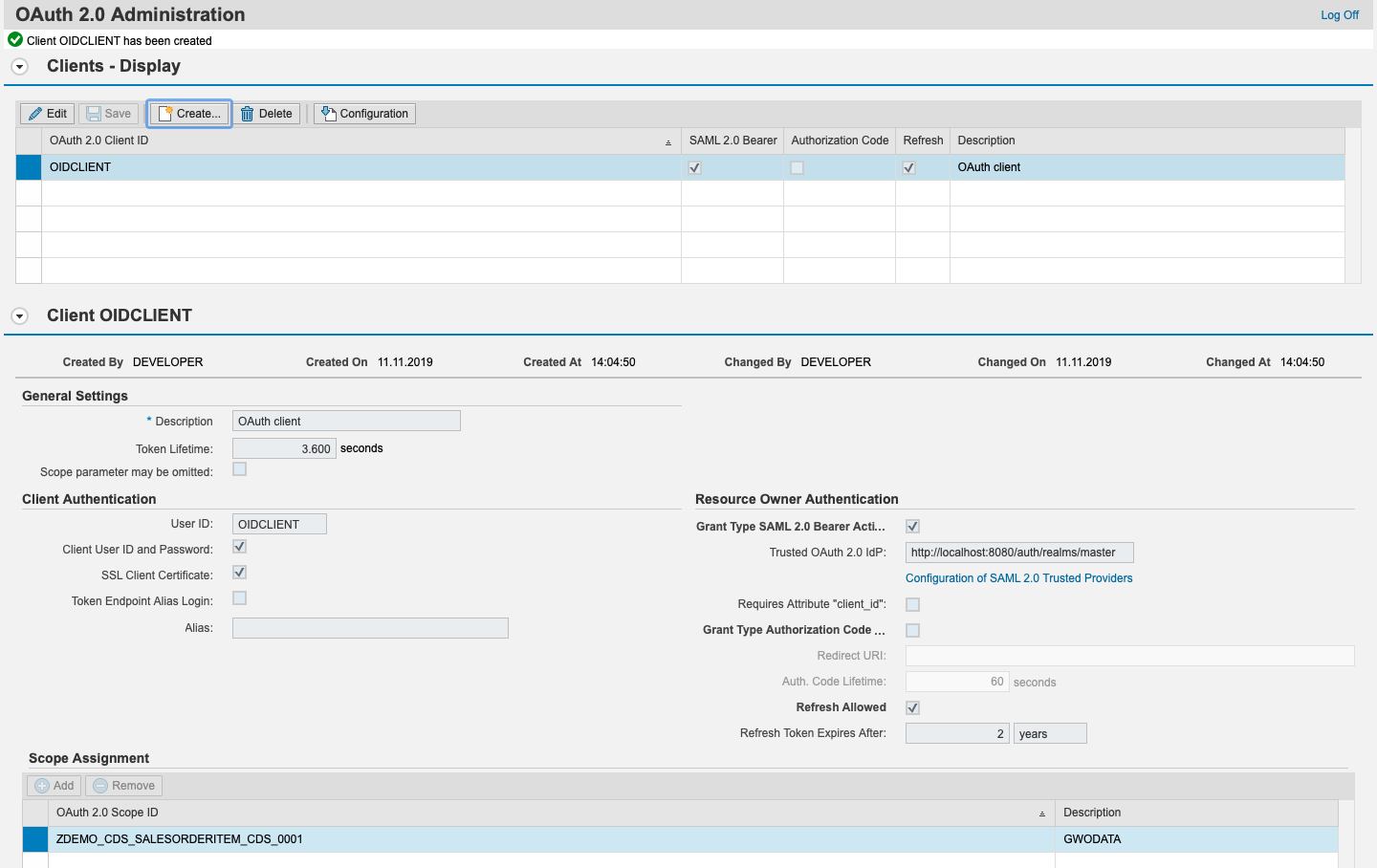This screenshot has height=868, width=1377.
Task: Click the Delete trash button
Action: (267, 114)
